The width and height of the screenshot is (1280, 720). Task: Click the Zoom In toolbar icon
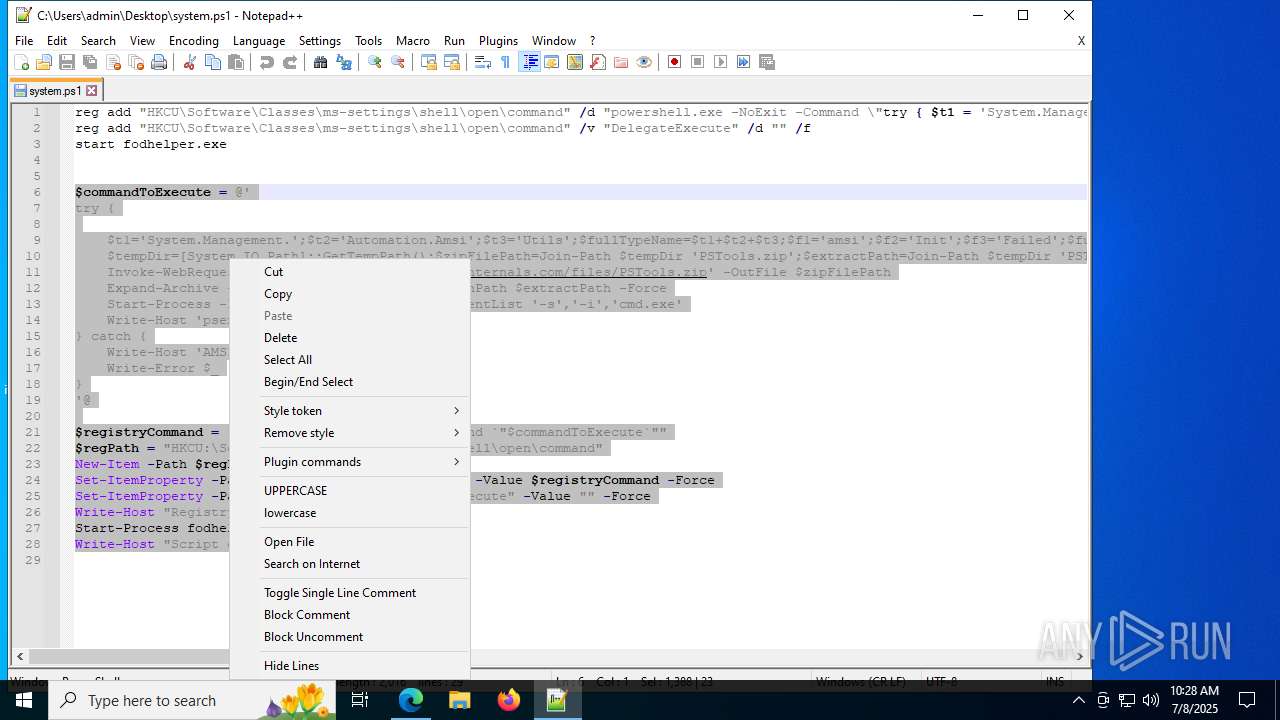(374, 62)
